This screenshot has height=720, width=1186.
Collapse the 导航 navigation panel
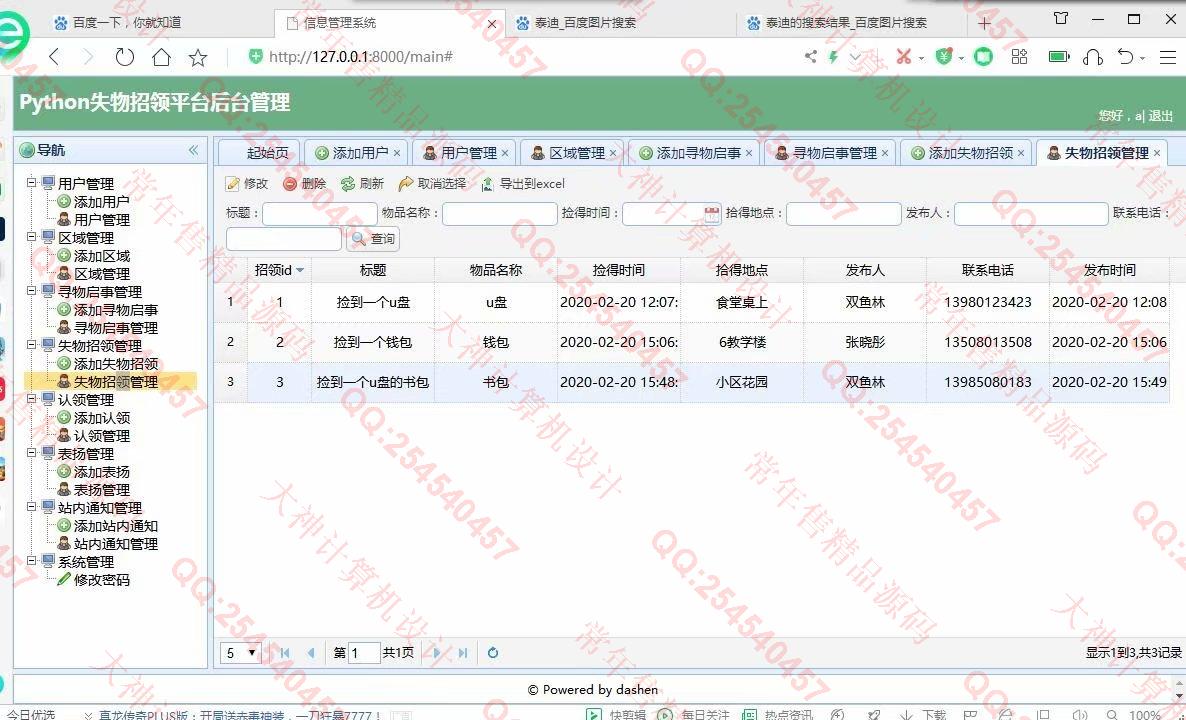coord(194,150)
